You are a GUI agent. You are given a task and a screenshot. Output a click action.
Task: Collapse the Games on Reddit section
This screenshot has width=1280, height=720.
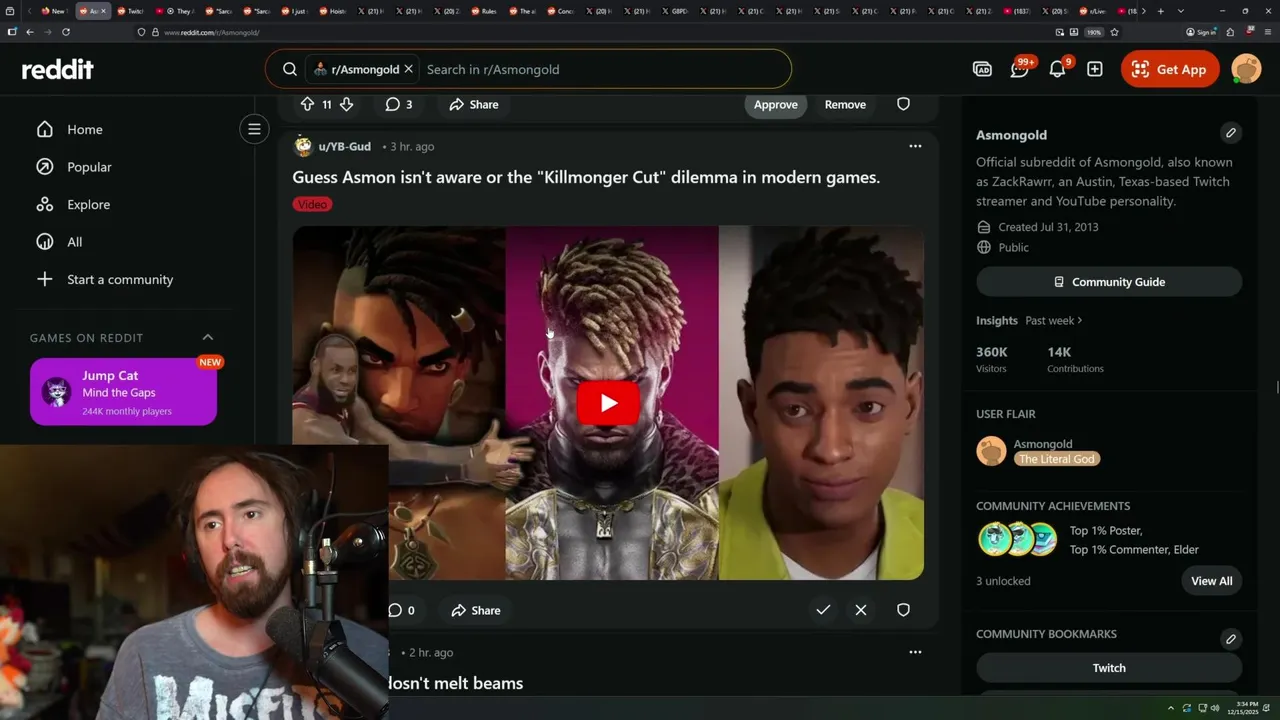pos(208,337)
